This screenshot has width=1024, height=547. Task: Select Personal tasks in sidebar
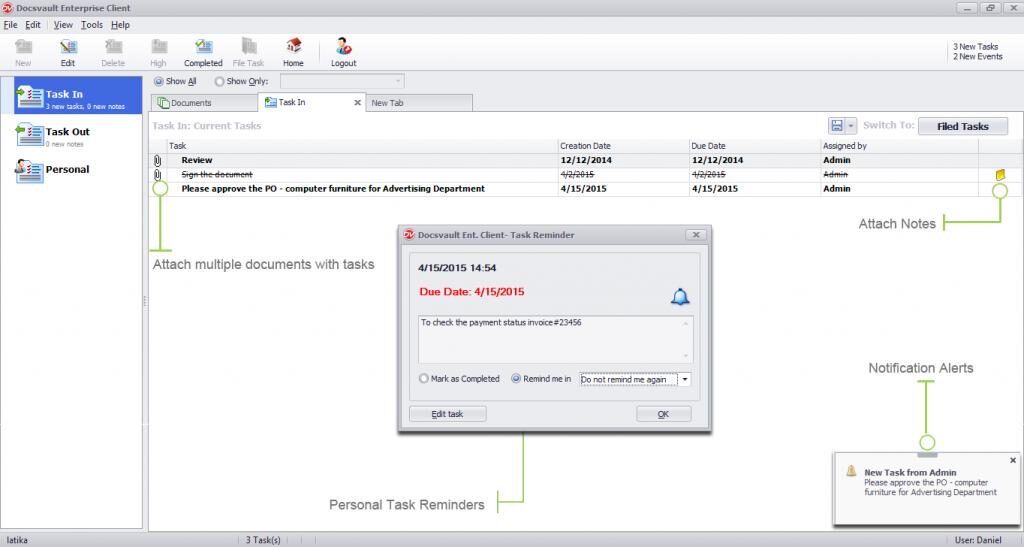click(x=67, y=170)
